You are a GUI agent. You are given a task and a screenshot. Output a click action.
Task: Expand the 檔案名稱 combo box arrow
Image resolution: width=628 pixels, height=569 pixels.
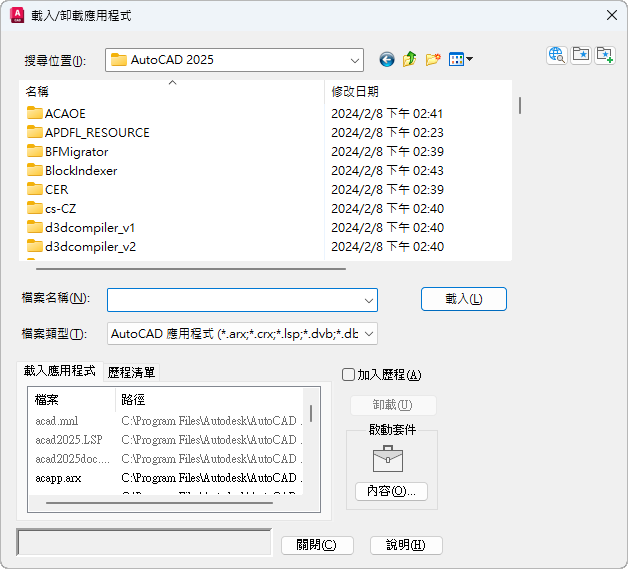369,300
